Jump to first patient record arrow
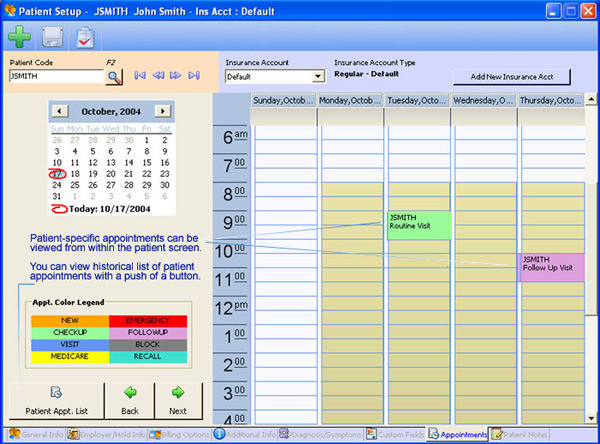The image size is (600, 444). (x=140, y=76)
